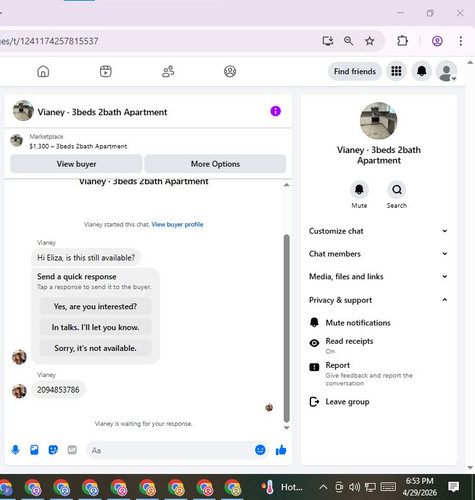
Task: Attach a photo using the image icon
Action: point(34,450)
